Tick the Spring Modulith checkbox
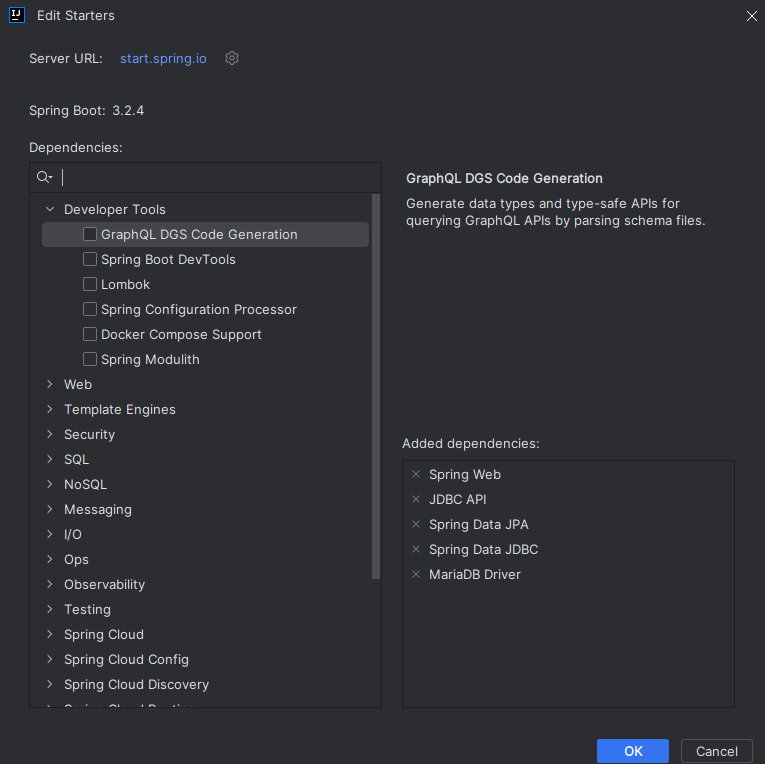This screenshot has height=764, width=765. click(x=90, y=359)
